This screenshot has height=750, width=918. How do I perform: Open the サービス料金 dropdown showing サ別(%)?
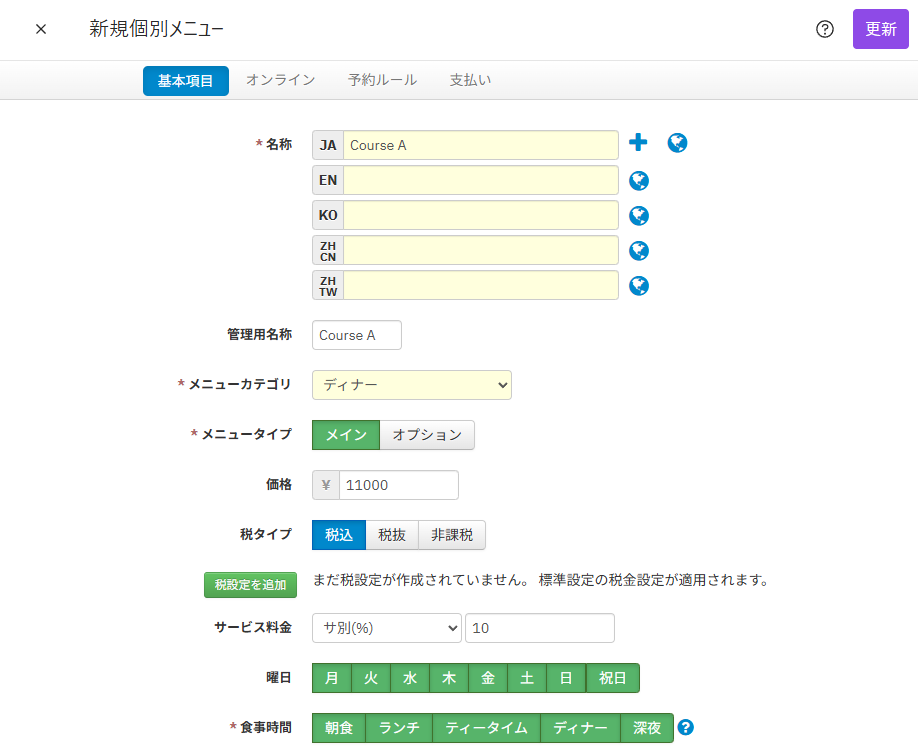coord(387,628)
